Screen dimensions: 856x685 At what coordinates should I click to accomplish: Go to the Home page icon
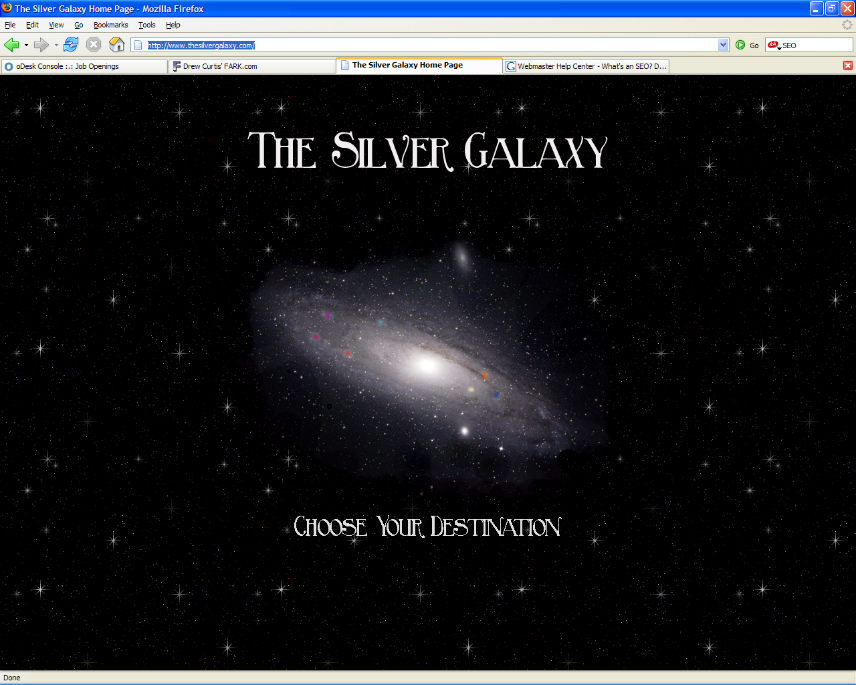pyautogui.click(x=116, y=45)
